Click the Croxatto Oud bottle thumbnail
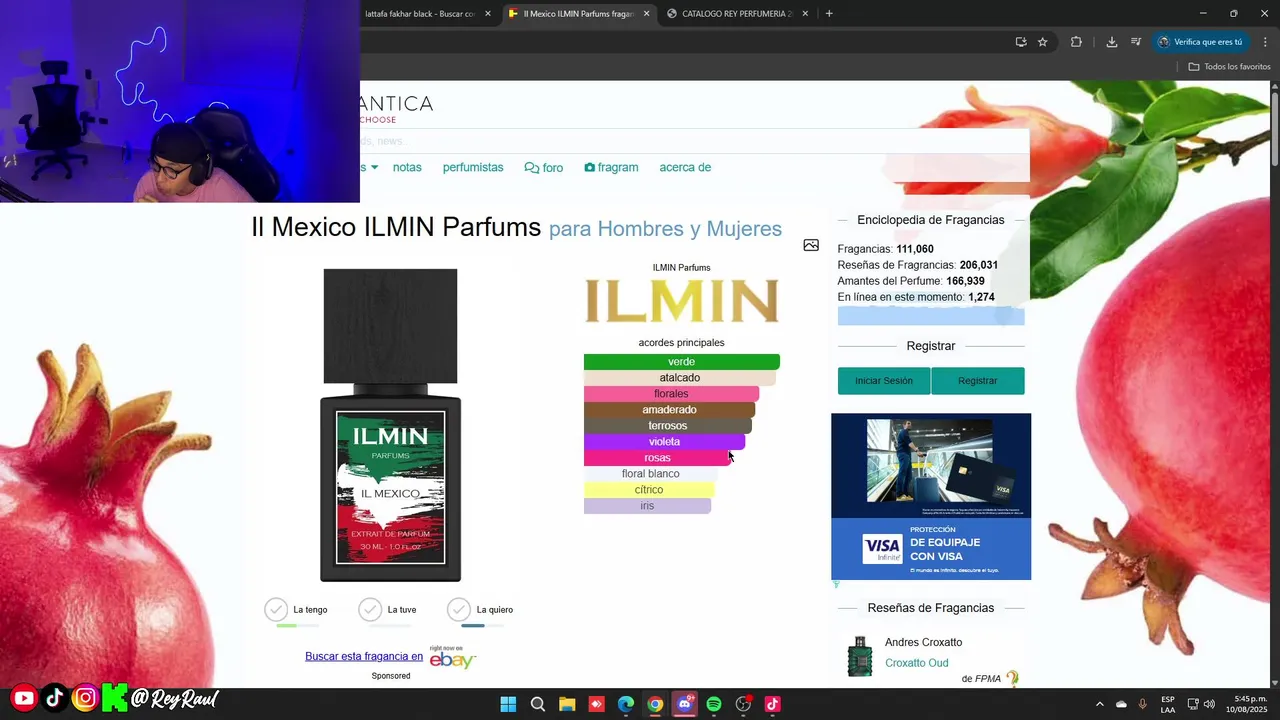Viewport: 1280px width, 720px height. (860, 657)
